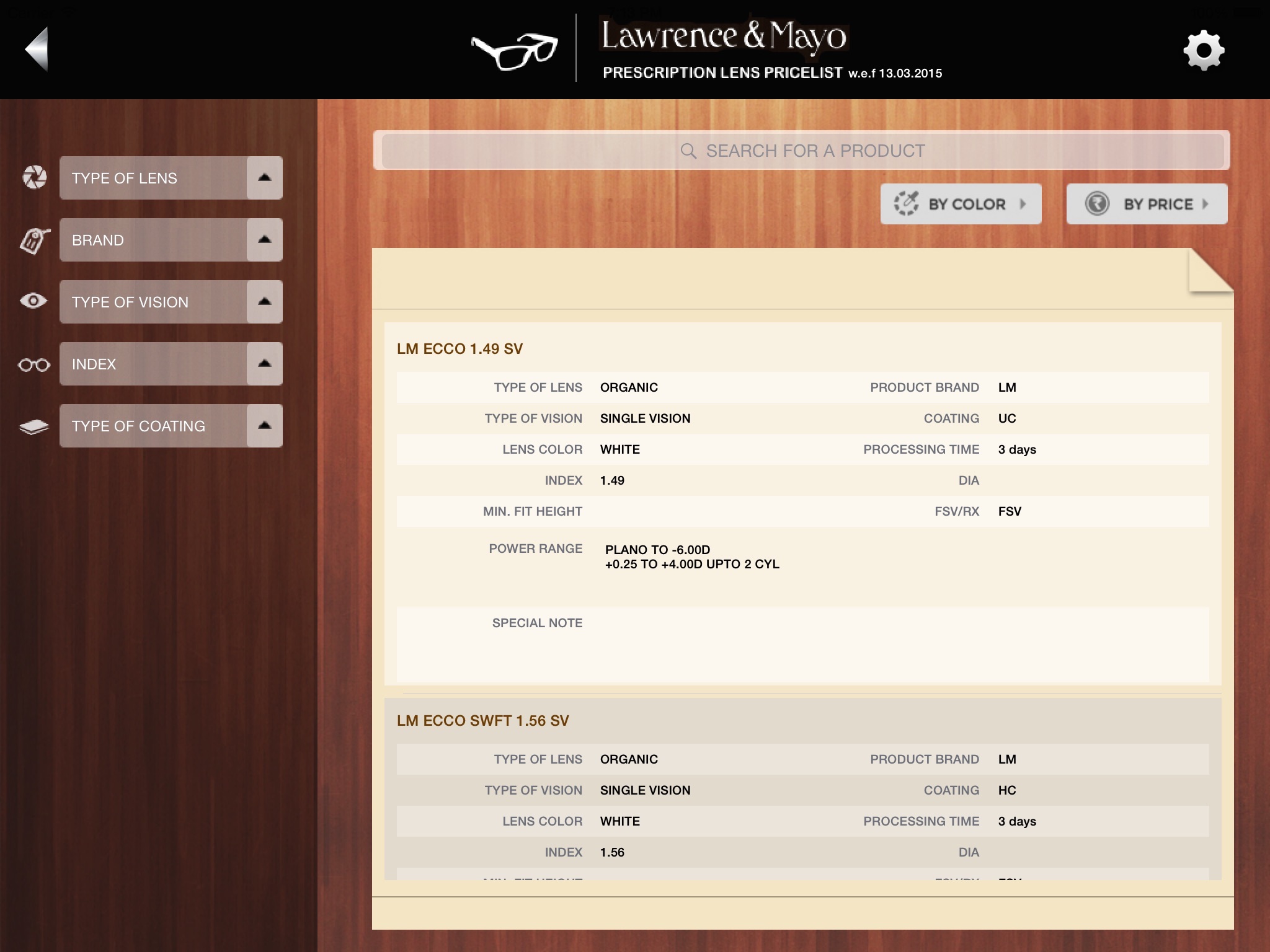Click the magnifier icon in the search bar
This screenshot has height=952, width=1270.
tap(688, 151)
